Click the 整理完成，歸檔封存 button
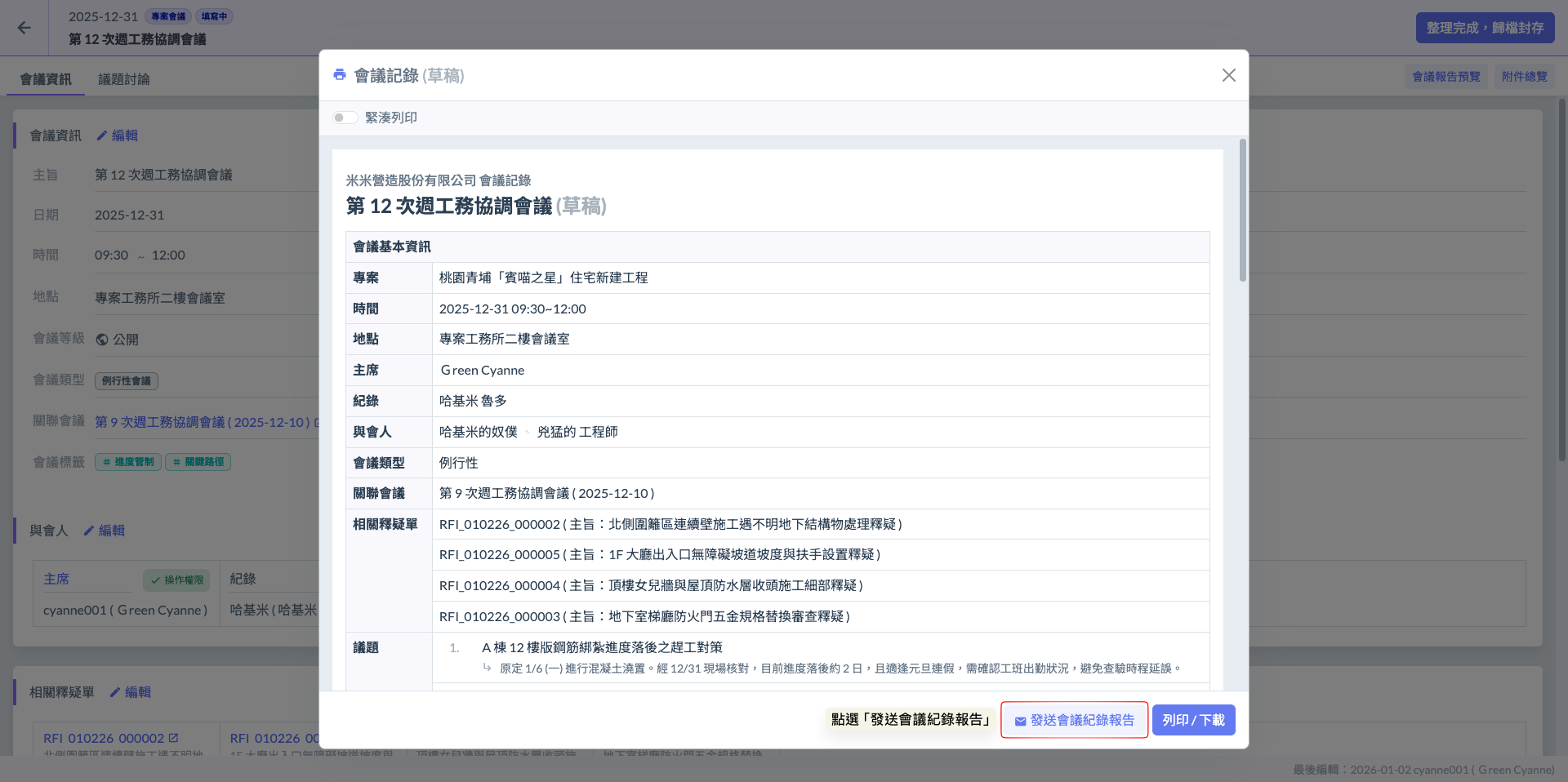1568x782 pixels. click(1484, 28)
